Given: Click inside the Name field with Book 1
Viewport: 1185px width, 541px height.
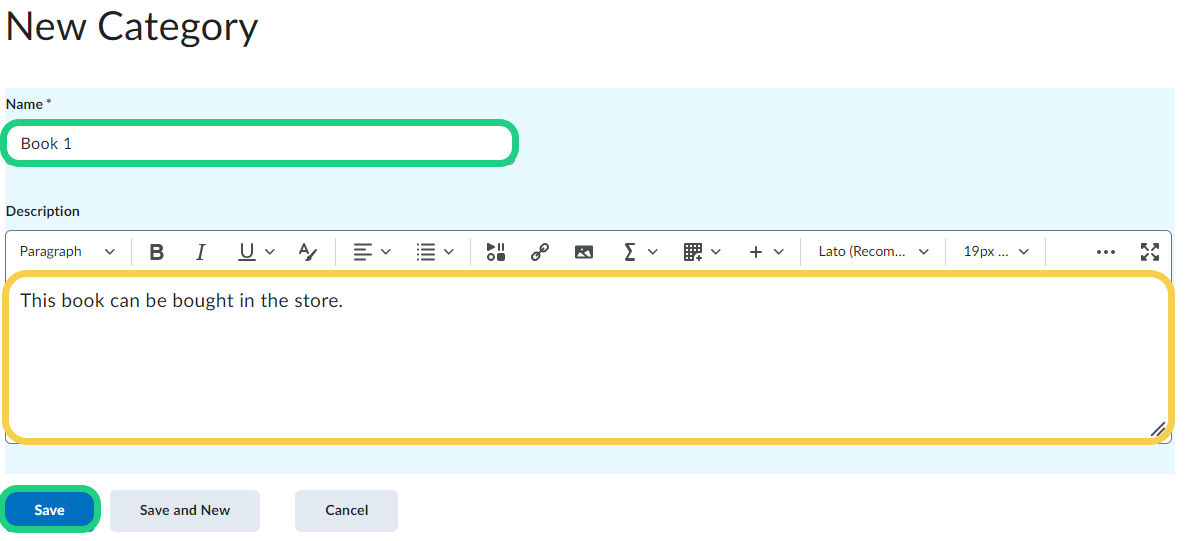Looking at the screenshot, I should (x=259, y=143).
